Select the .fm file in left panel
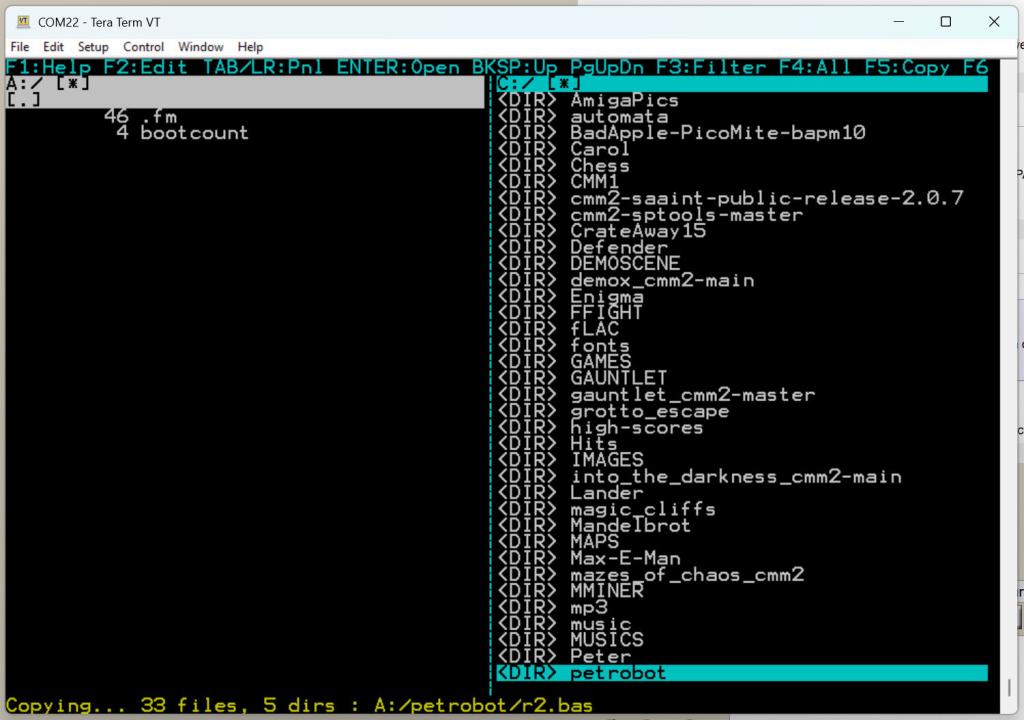The width and height of the screenshot is (1024, 720). click(158, 117)
